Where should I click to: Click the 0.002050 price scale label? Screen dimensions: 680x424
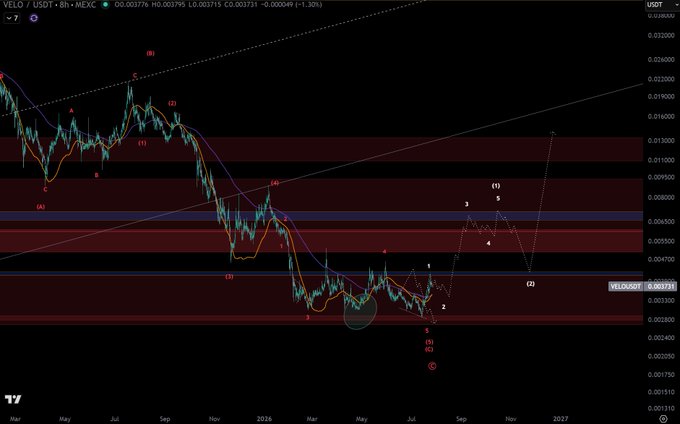pos(661,356)
